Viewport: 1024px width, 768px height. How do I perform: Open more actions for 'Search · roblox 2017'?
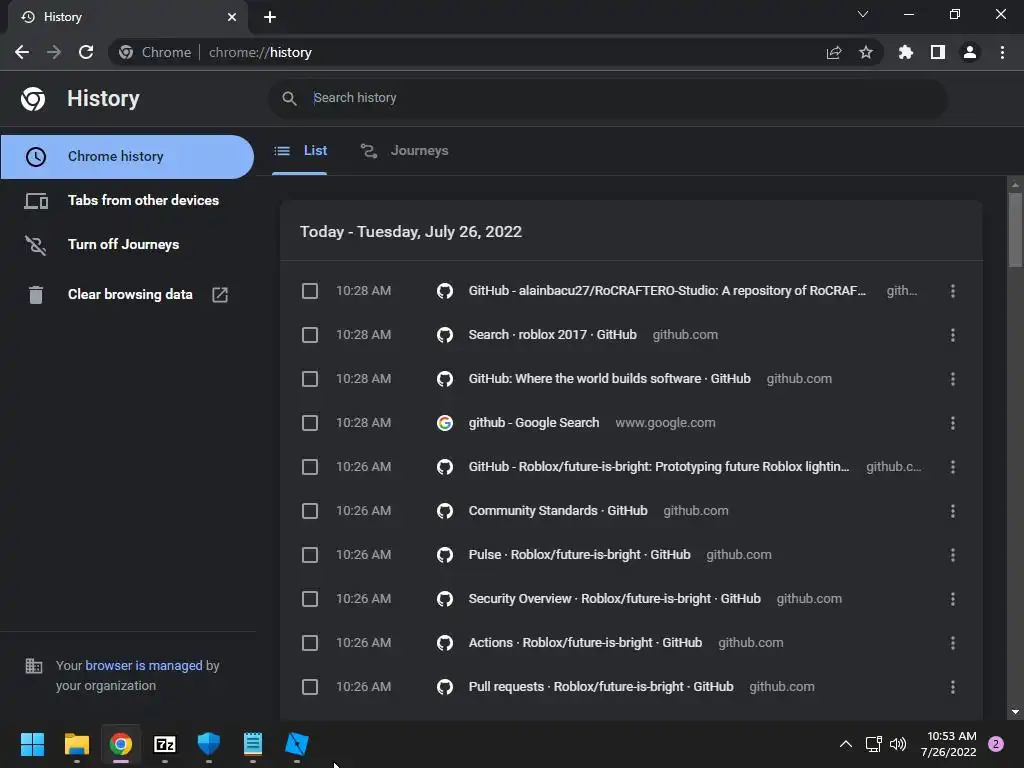pos(953,335)
